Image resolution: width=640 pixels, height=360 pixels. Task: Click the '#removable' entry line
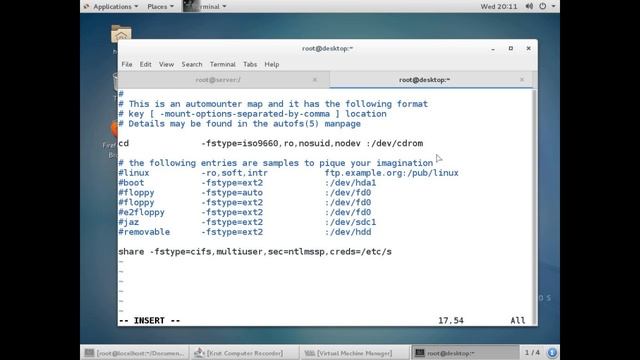244,232
